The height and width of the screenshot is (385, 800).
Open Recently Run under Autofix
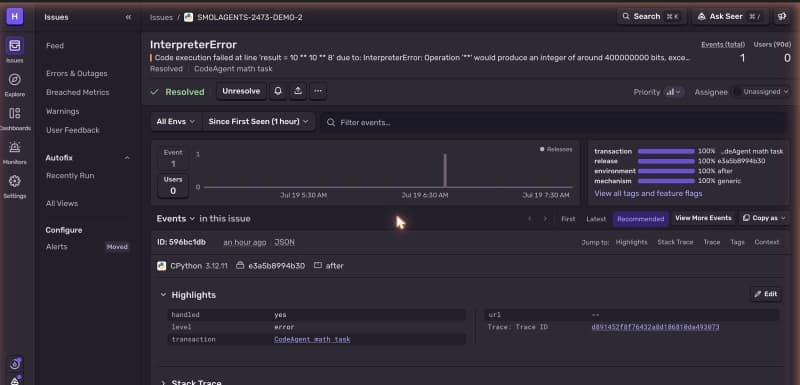pyautogui.click(x=70, y=175)
